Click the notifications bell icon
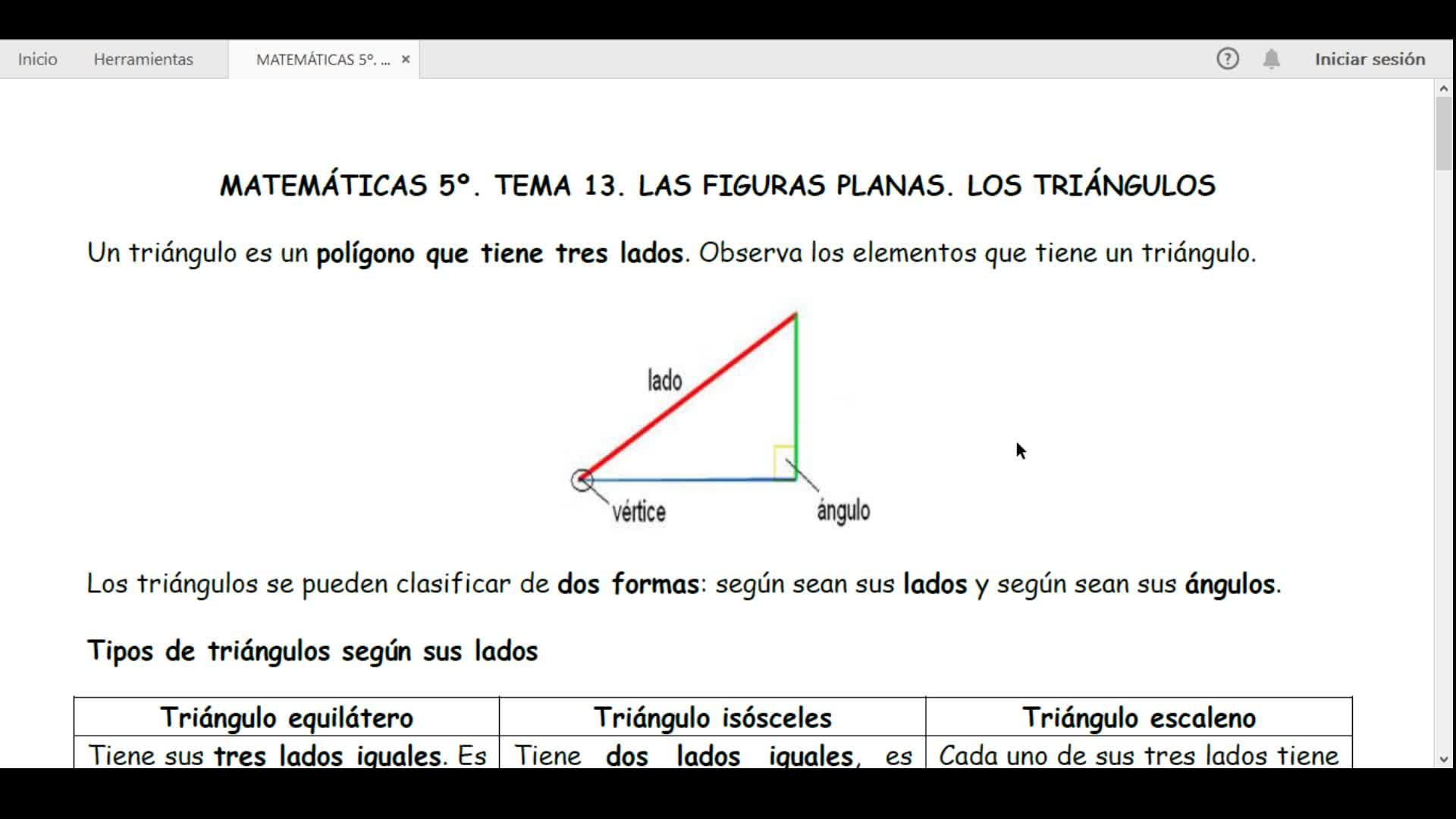1456x819 pixels. (1271, 58)
